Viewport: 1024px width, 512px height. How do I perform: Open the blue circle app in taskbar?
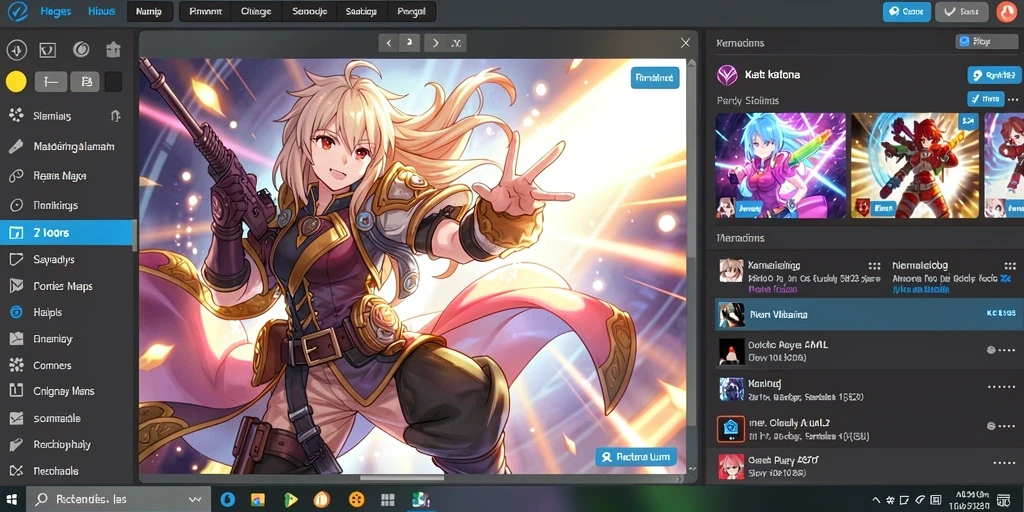(x=227, y=500)
